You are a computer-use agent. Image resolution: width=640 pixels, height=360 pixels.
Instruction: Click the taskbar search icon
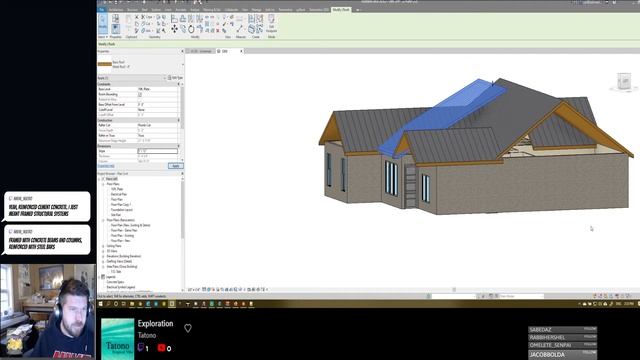(109, 304)
